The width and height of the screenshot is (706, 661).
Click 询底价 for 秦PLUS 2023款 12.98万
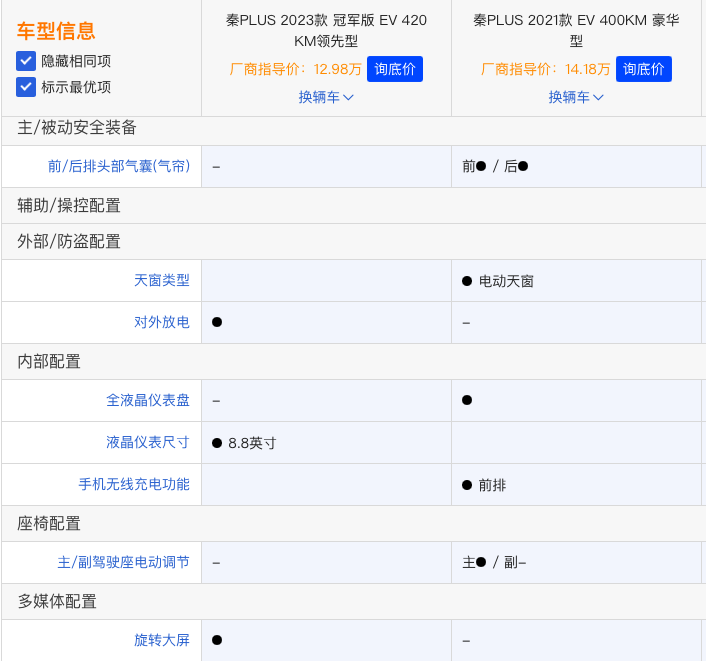pyautogui.click(x=394, y=69)
